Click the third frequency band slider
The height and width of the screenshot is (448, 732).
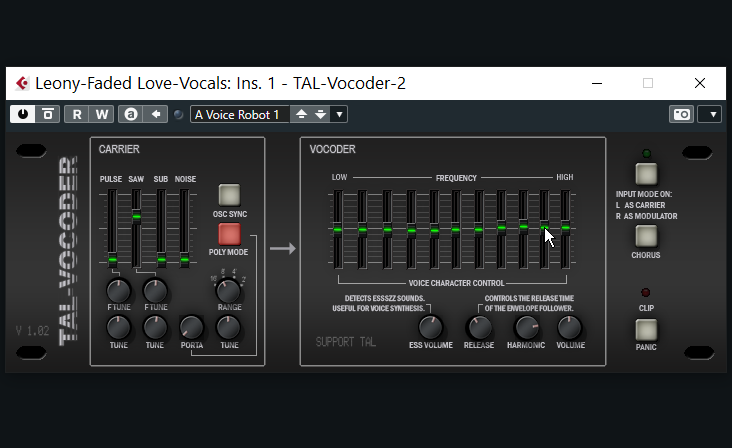(x=387, y=229)
